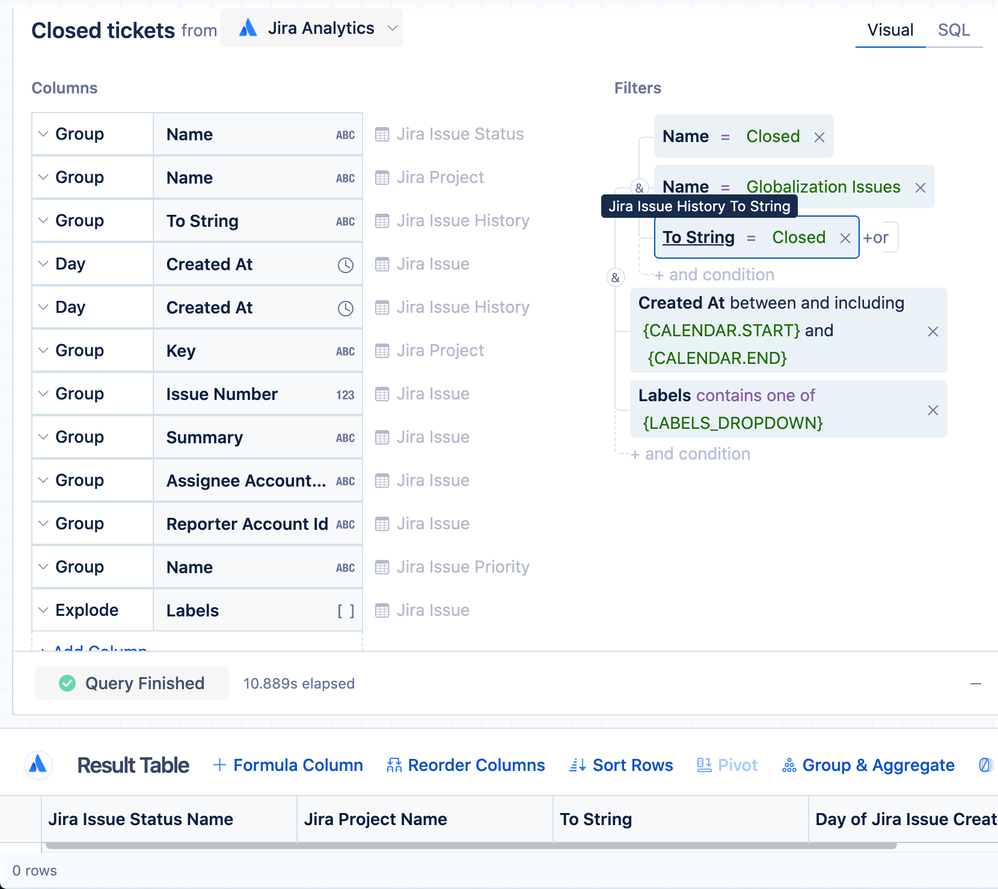Viewport: 998px width, 889px height.
Task: Click the horizontal scrollbar of result table
Action: 471,846
